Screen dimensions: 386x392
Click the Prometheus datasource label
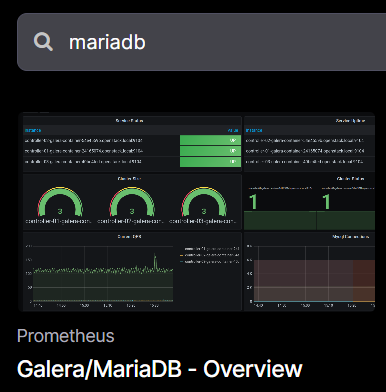coord(66,336)
